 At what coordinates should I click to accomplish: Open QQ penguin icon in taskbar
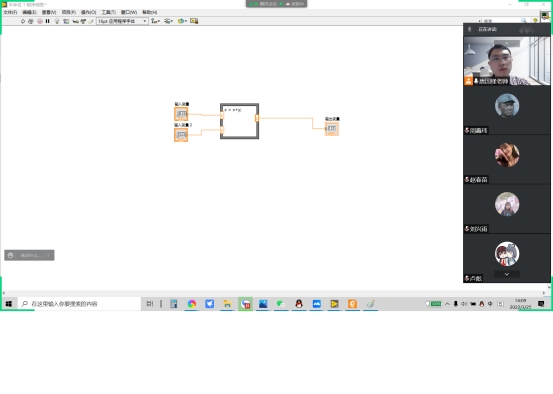(299, 304)
